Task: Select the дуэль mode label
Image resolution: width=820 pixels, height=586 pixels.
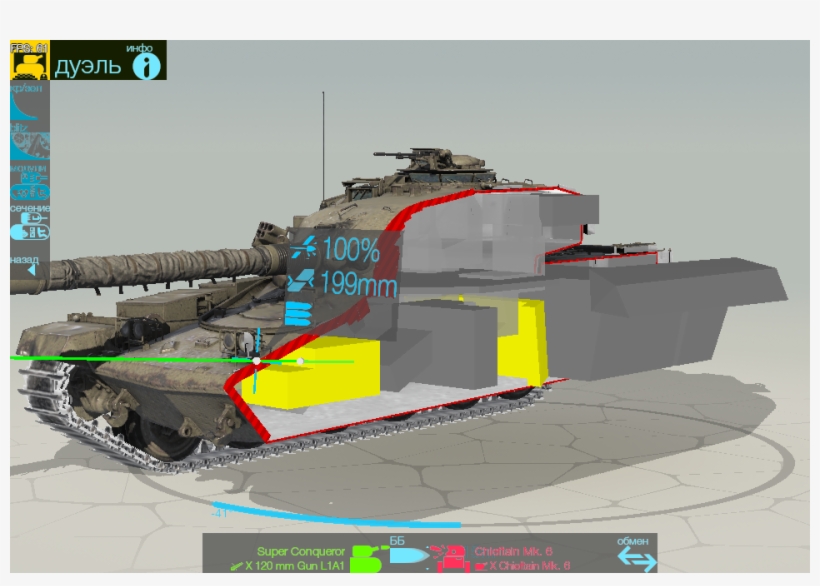Action: pos(87,66)
